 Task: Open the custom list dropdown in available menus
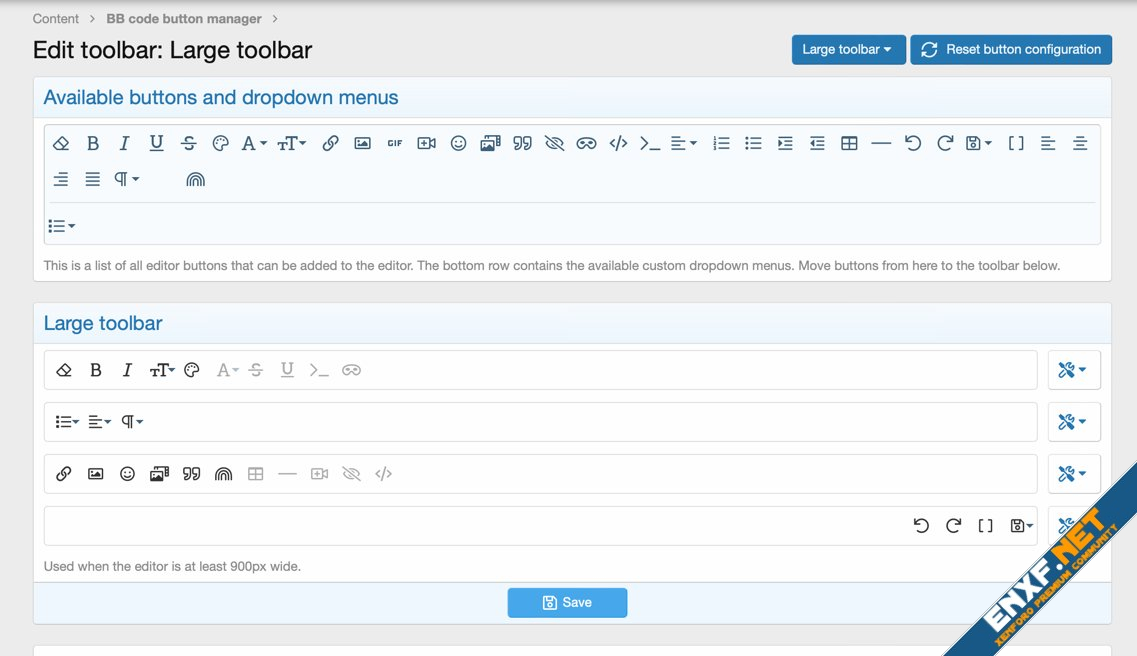[62, 226]
